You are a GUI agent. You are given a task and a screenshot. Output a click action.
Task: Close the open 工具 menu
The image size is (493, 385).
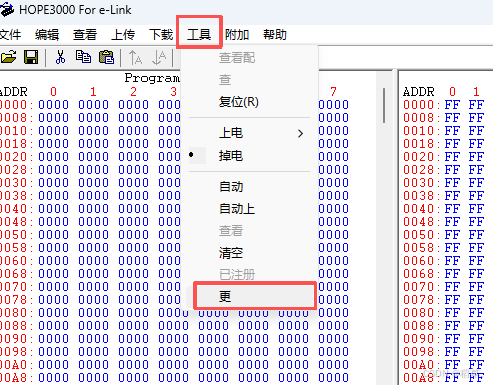click(199, 35)
